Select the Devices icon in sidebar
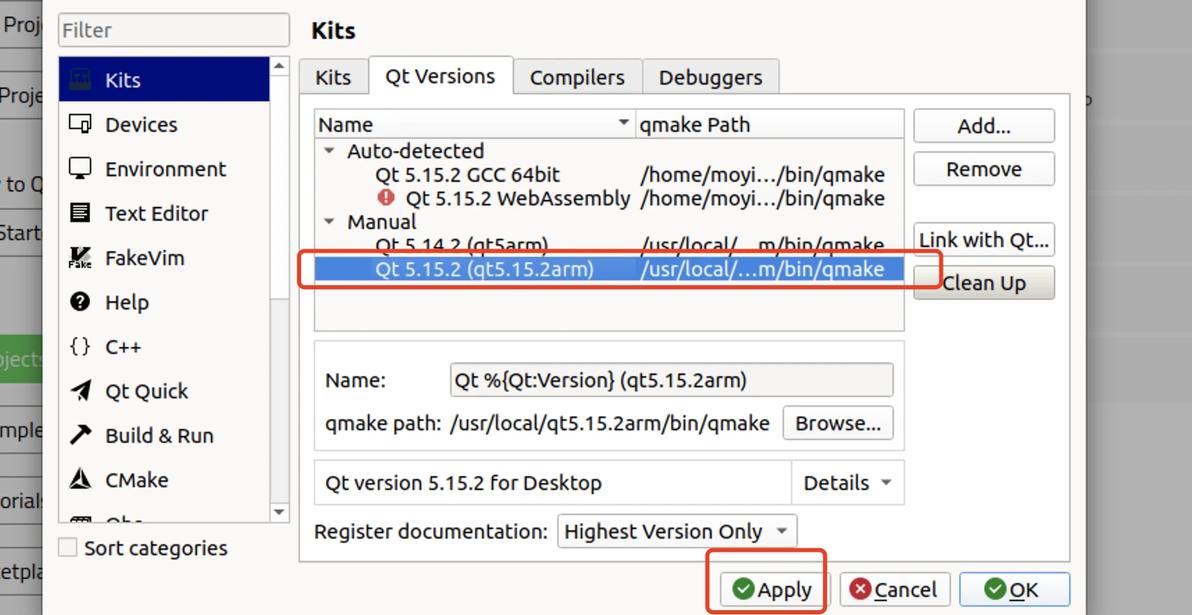This screenshot has height=615, width=1192. [x=81, y=124]
